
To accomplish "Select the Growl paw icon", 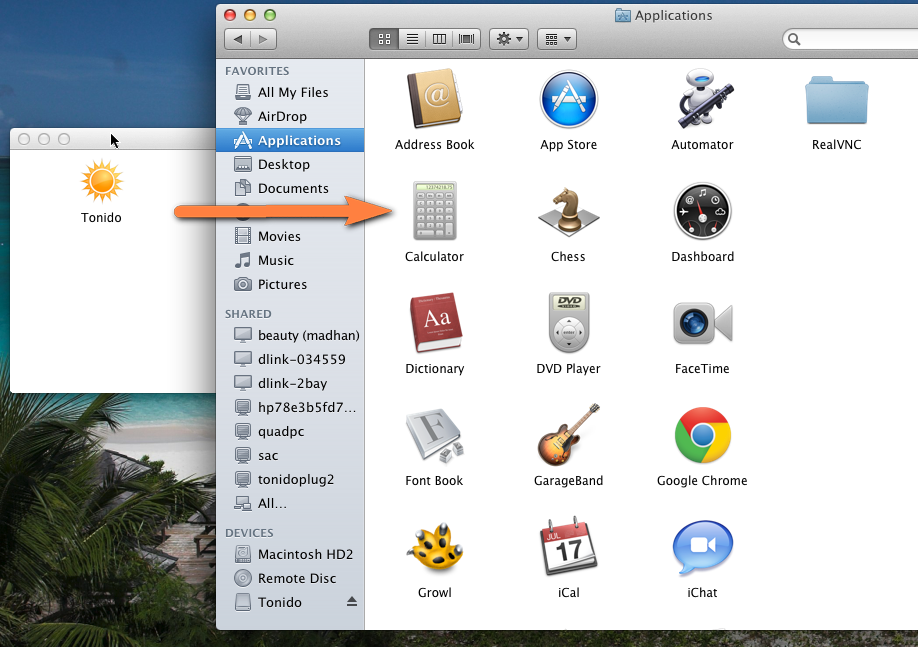I will click(x=436, y=547).
